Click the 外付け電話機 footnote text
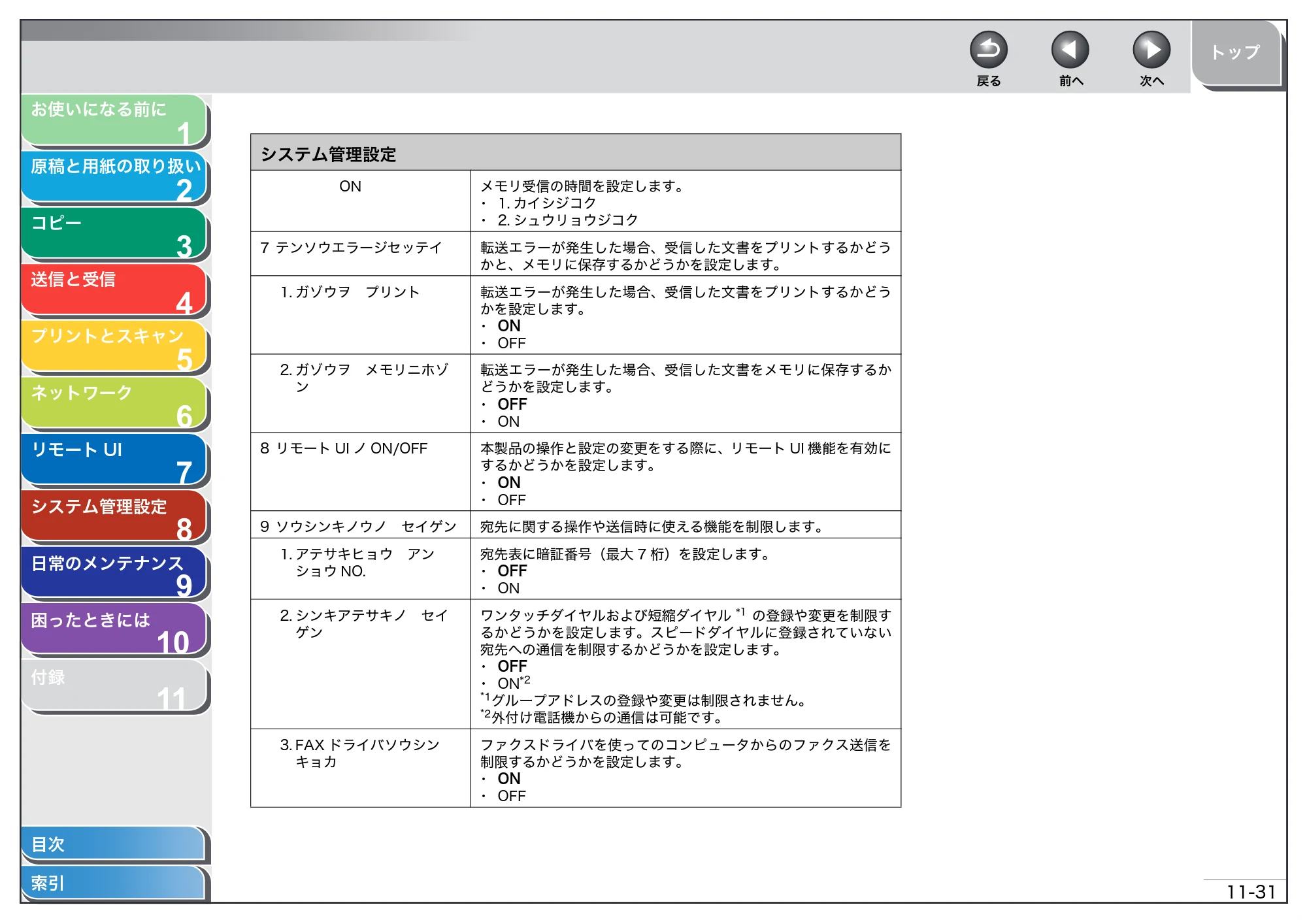The image size is (1307, 924). [x=602, y=718]
